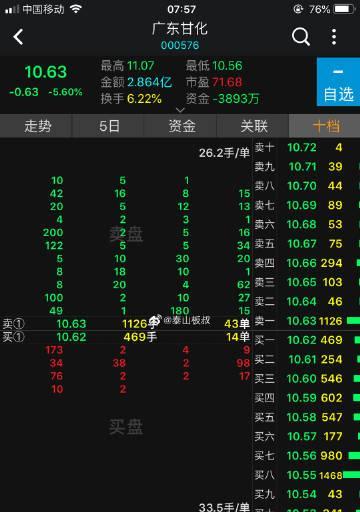Select the 卖四 10.66 order row
Viewport: 360px width, 512px height.
[x=307, y=263]
